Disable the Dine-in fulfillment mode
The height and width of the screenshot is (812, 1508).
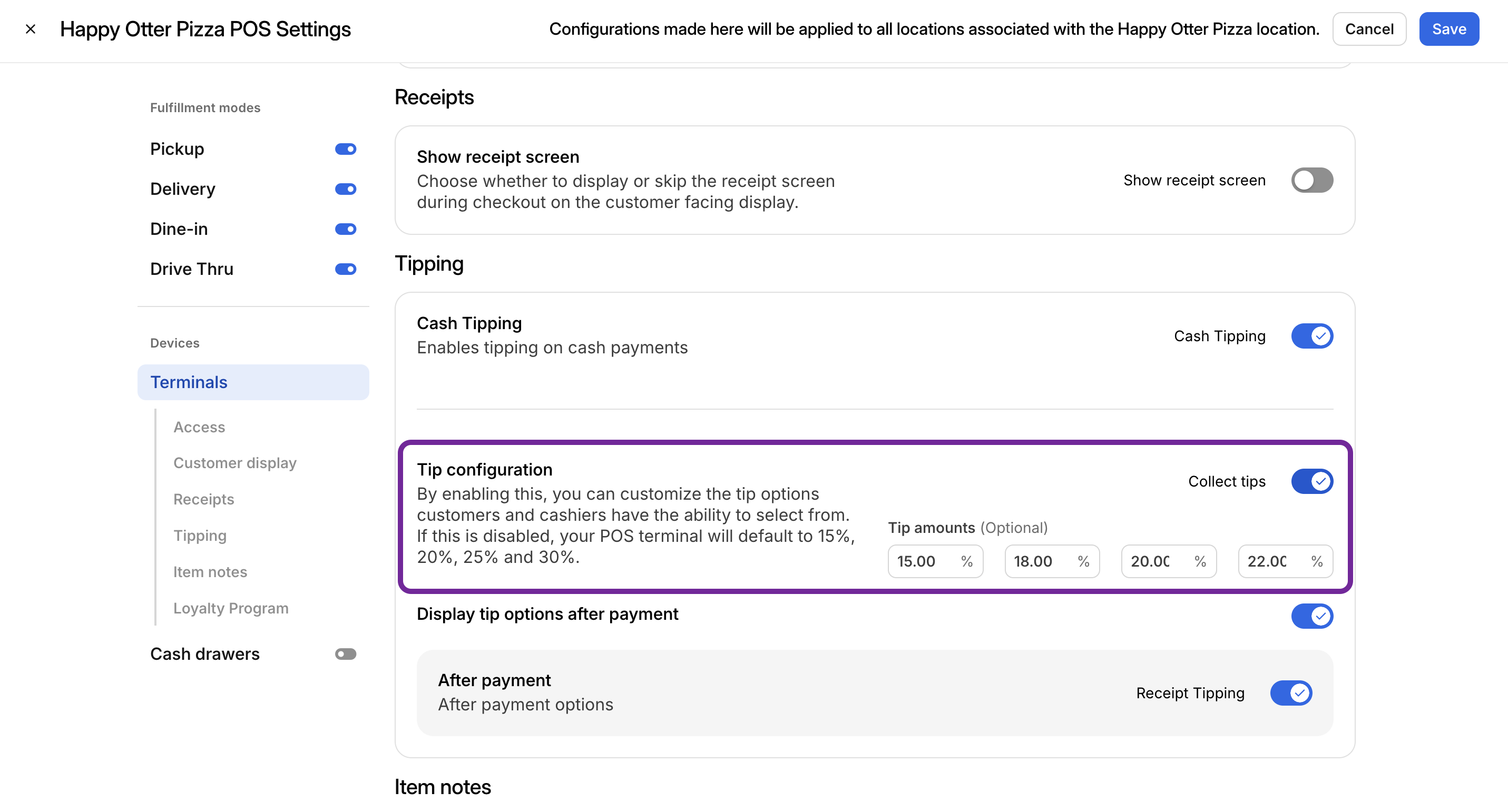(x=346, y=229)
